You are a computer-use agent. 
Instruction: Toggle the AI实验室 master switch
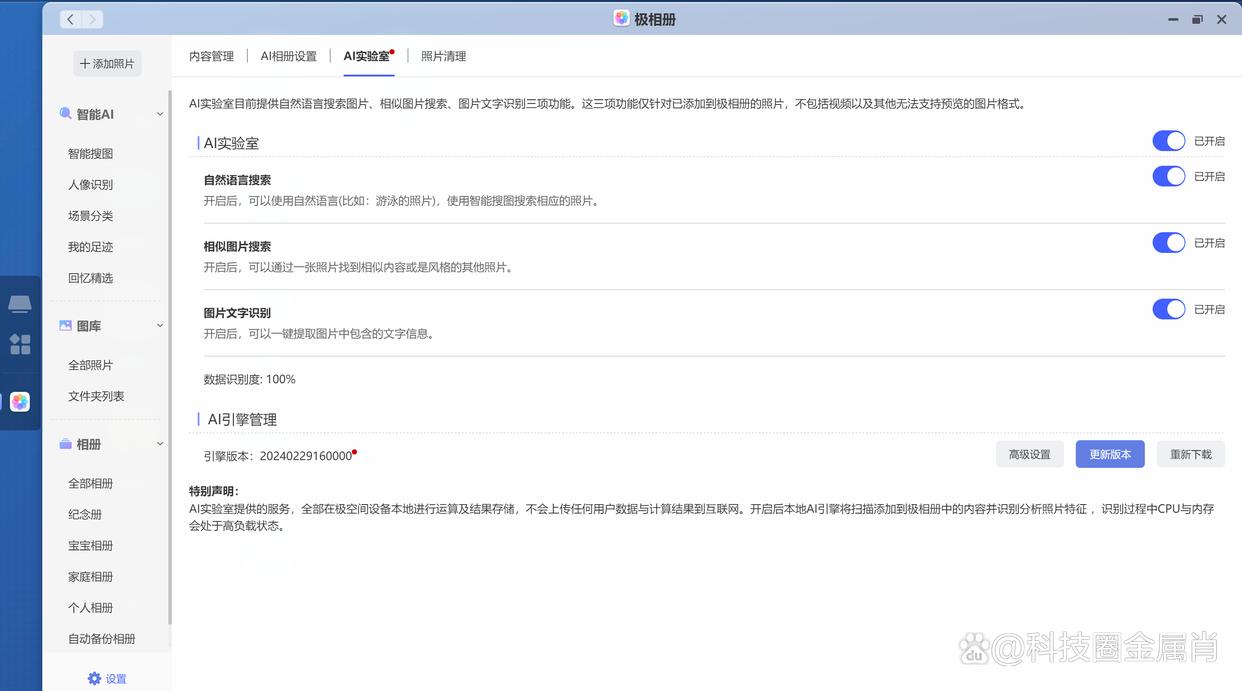pos(1169,141)
